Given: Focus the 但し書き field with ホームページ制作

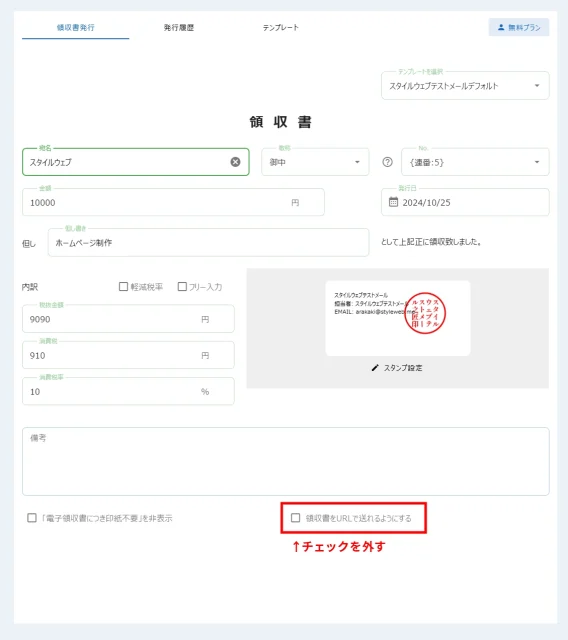Looking at the screenshot, I should coord(209,242).
